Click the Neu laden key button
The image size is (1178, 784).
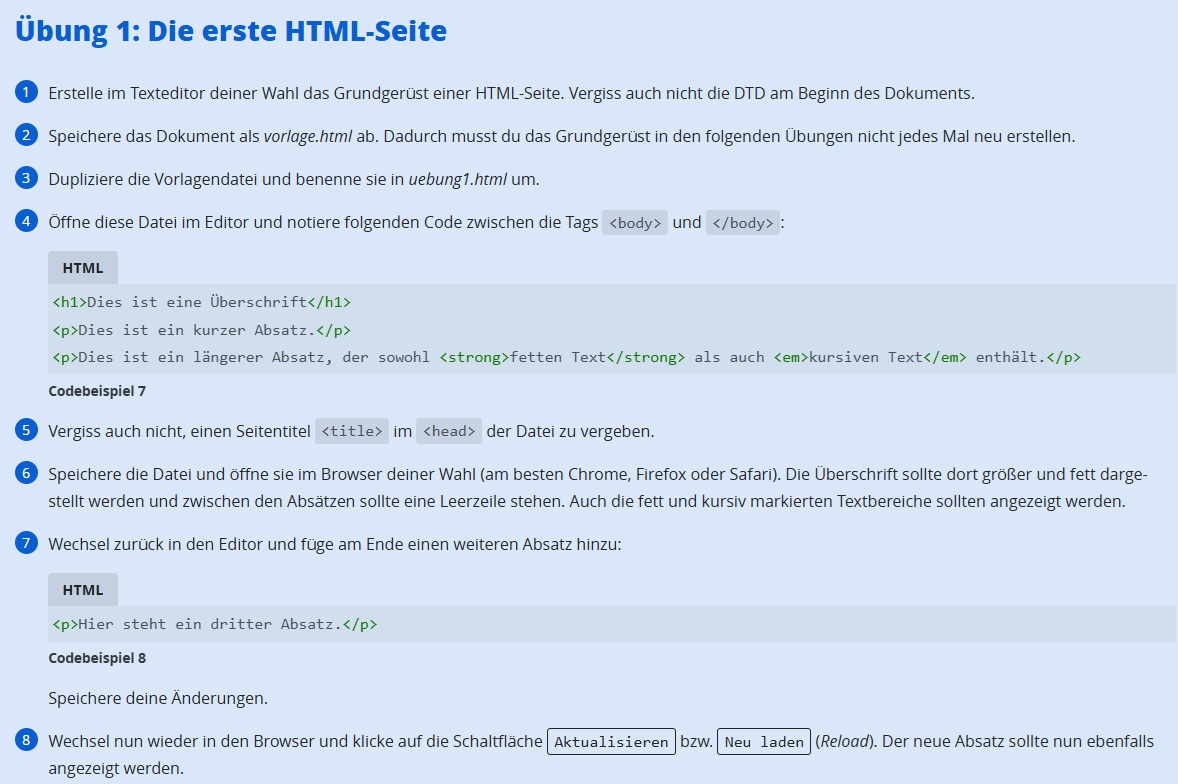tap(763, 742)
